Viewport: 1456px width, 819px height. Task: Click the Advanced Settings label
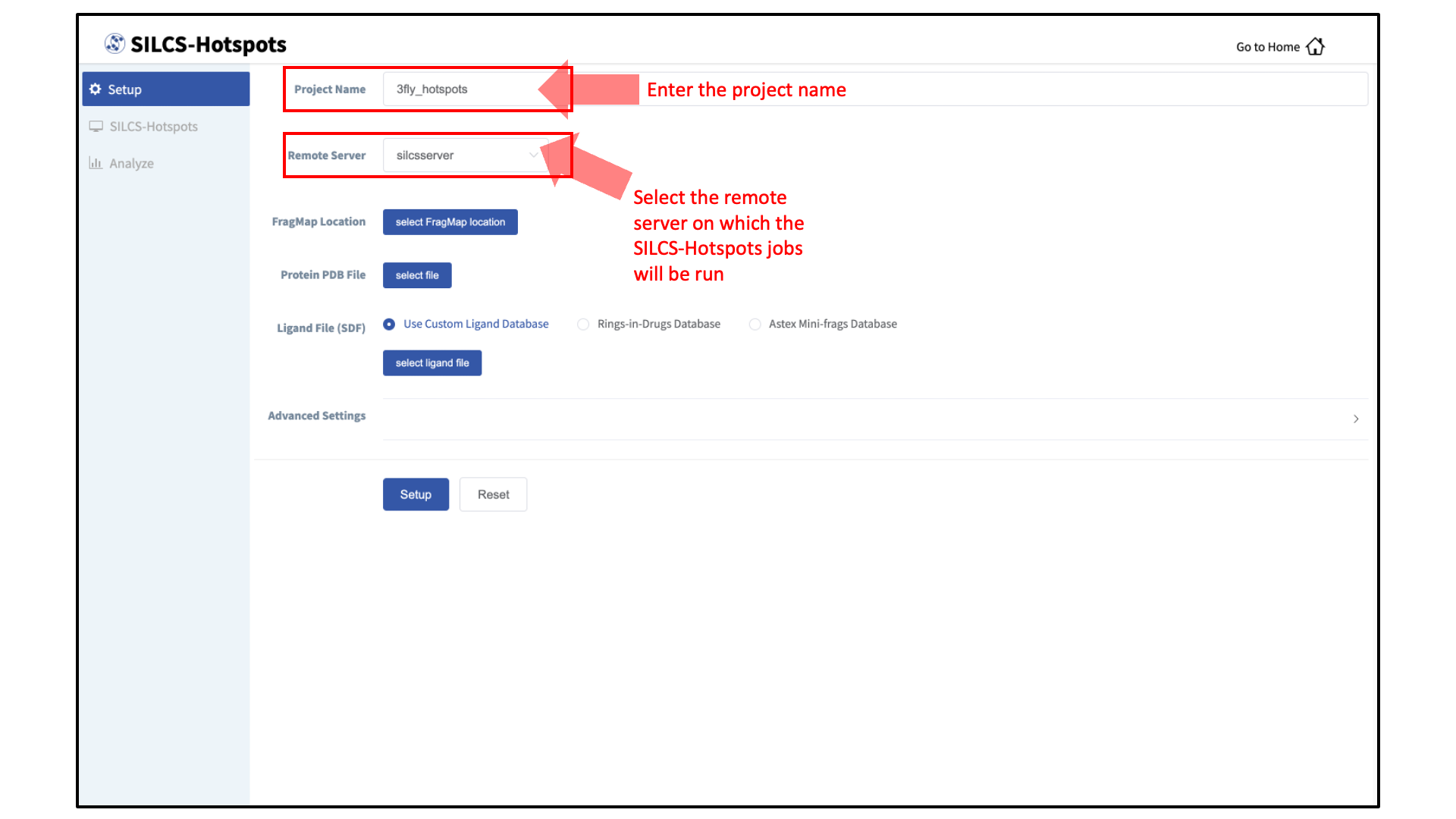[x=317, y=416]
